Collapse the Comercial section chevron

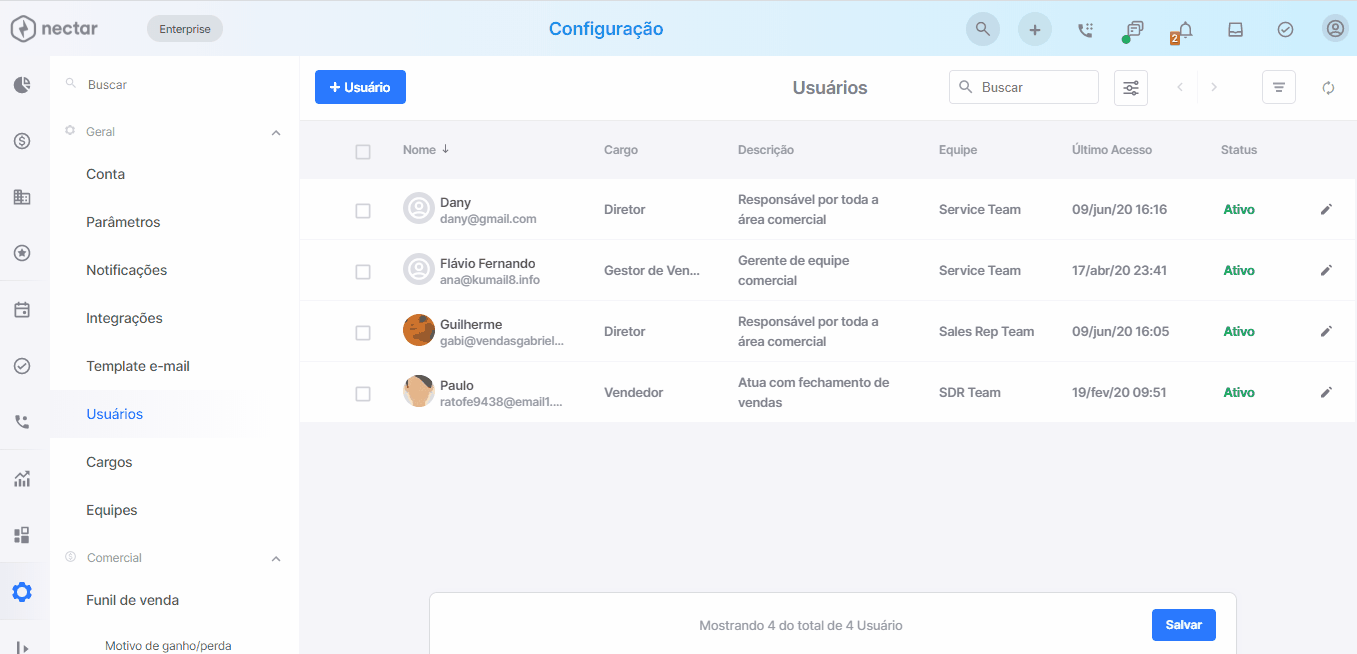[276, 558]
